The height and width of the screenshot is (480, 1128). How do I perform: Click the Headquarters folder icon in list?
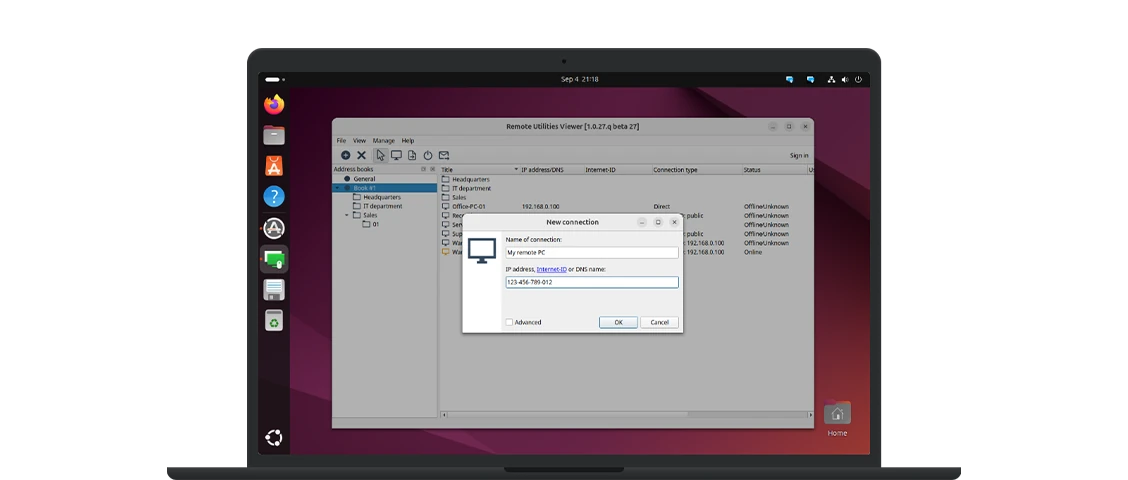(x=445, y=179)
